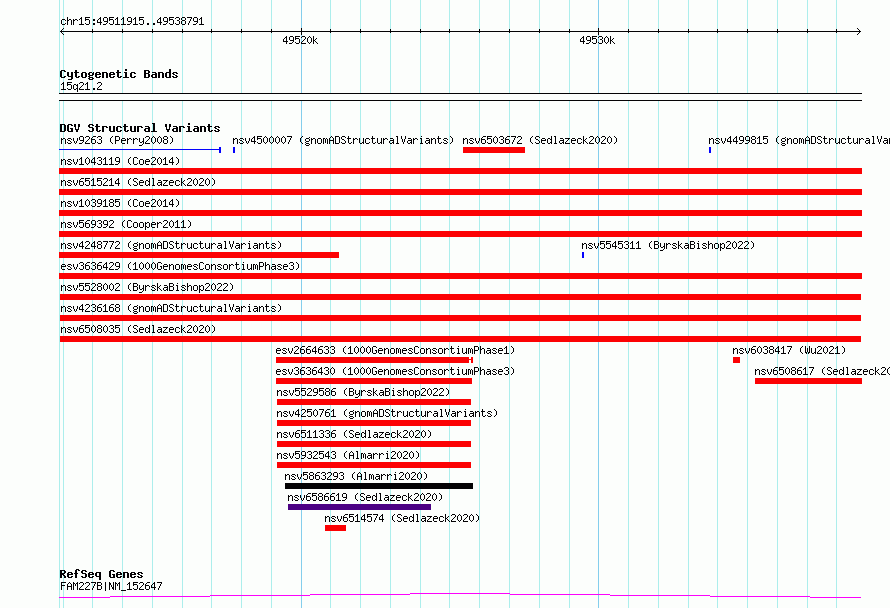The width and height of the screenshot is (890, 608).
Task: Select esv3636430 (1000GenomesConsortiumPhase3) label
Action: (395, 371)
